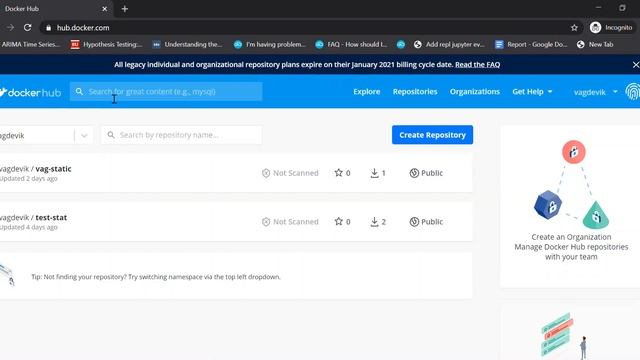Open the ARIMA Time Series bookmark

(30, 44)
